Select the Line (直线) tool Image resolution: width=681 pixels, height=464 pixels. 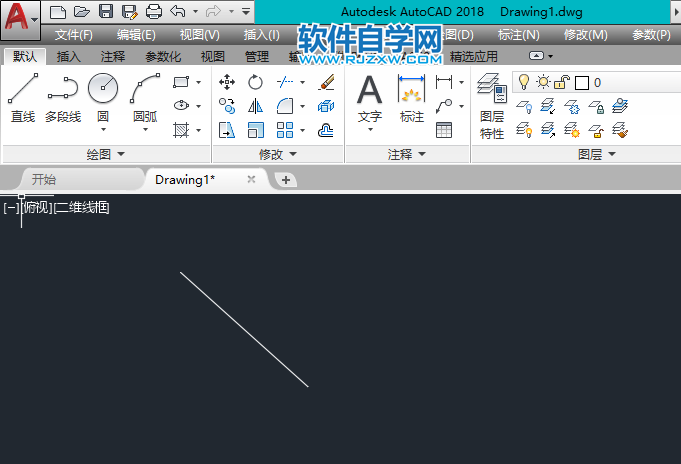tap(23, 98)
